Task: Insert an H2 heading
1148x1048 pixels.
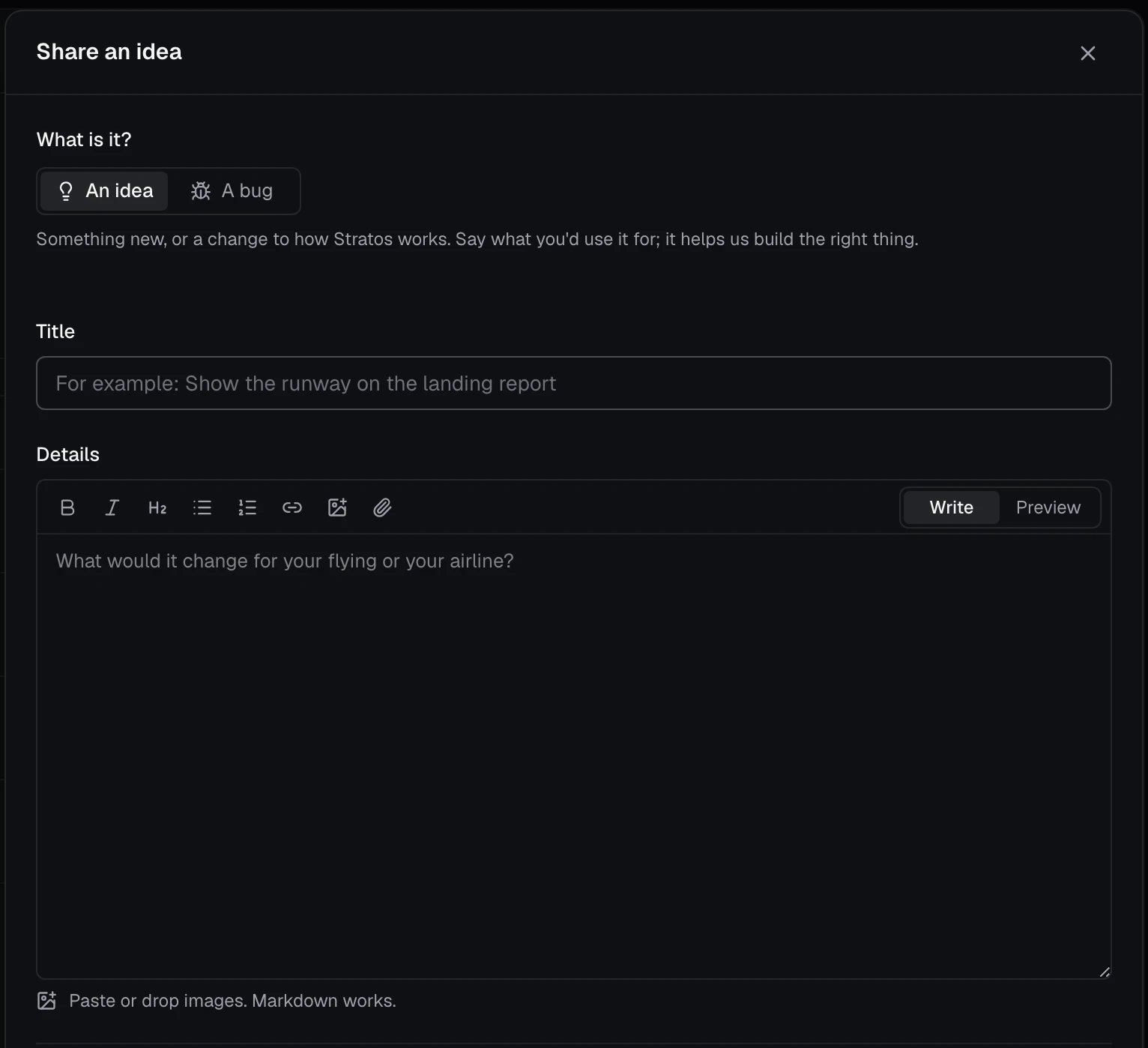Action: tap(157, 508)
